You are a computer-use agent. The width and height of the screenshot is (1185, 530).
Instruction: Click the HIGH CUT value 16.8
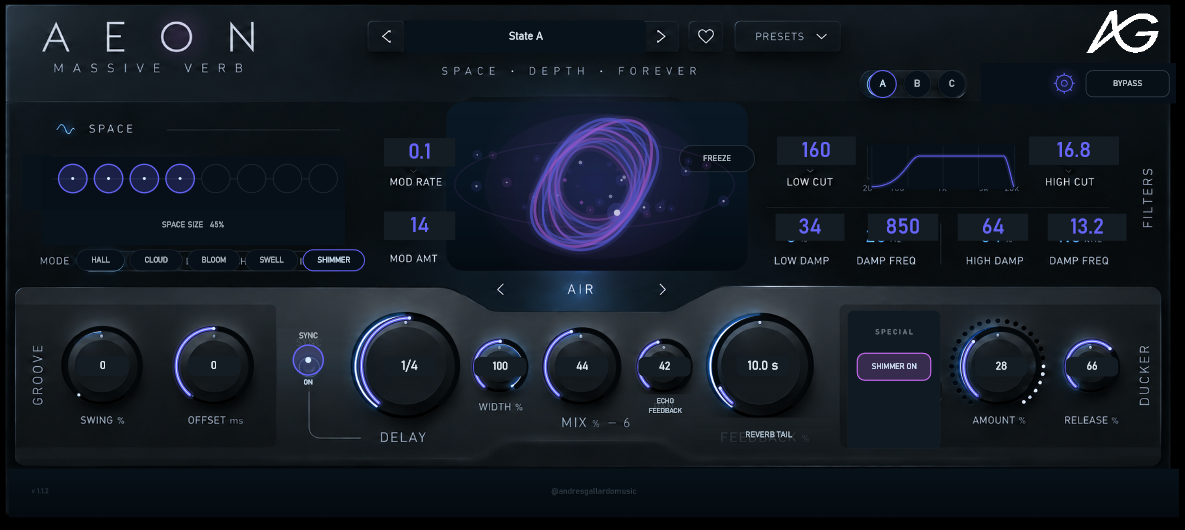1073,150
